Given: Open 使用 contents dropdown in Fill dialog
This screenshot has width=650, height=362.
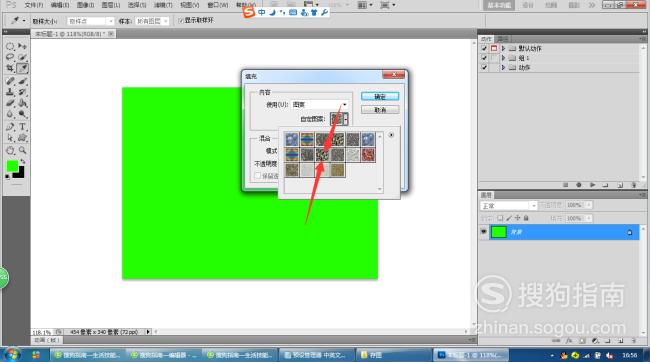Looking at the screenshot, I should (319, 105).
